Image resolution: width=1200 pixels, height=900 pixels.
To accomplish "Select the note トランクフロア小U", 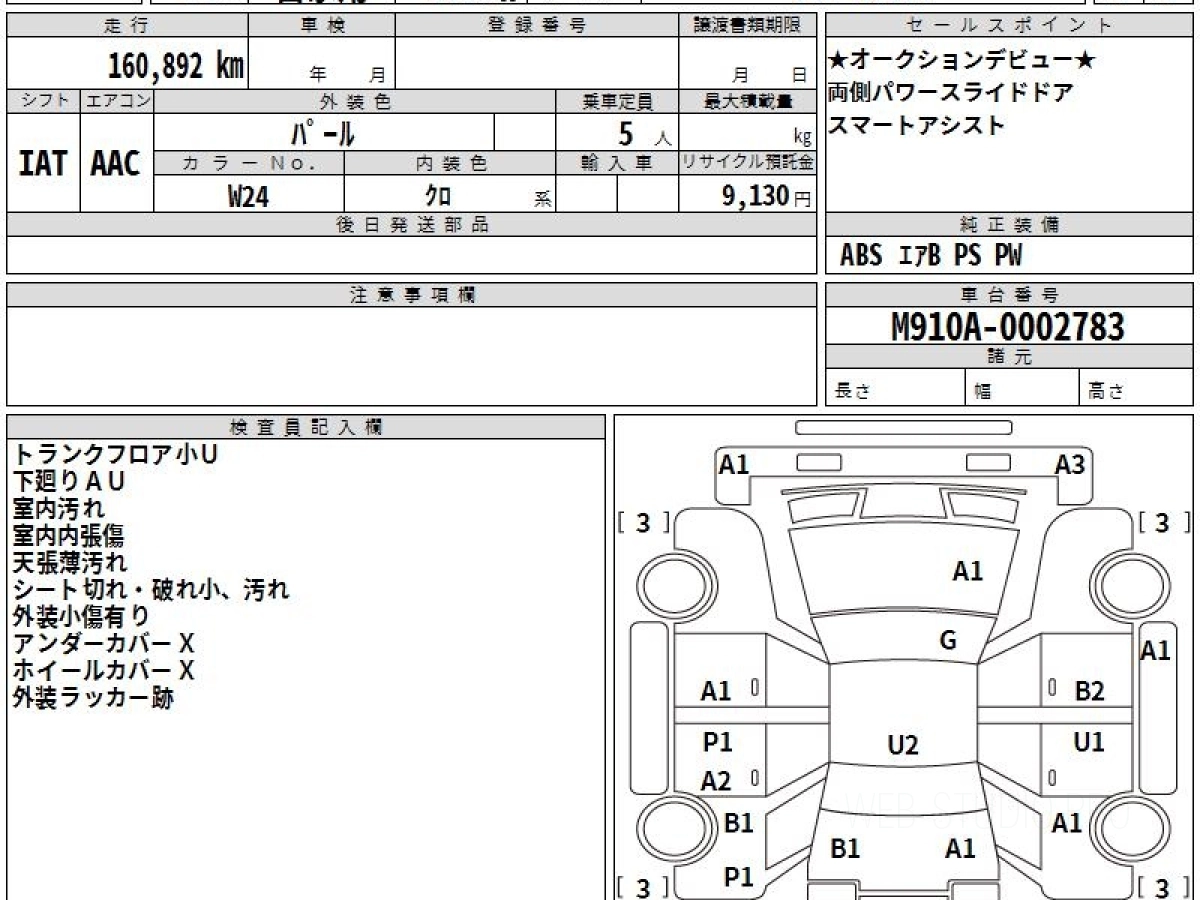I will pyautogui.click(x=115, y=455).
